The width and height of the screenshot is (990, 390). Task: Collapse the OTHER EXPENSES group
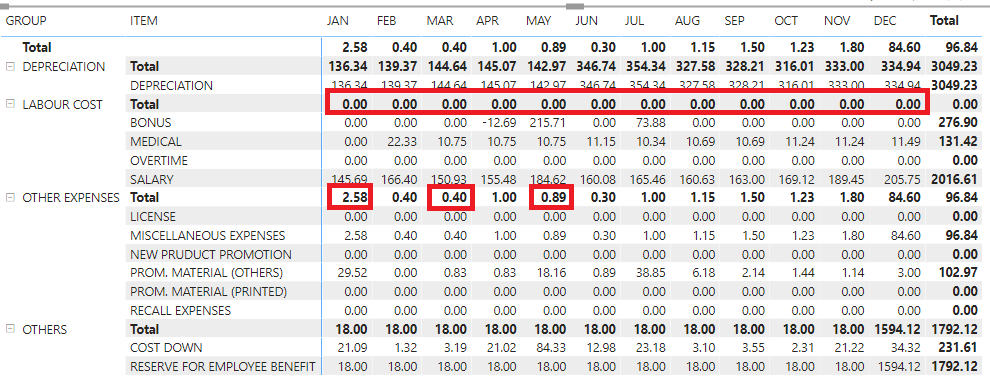[x=10, y=198]
